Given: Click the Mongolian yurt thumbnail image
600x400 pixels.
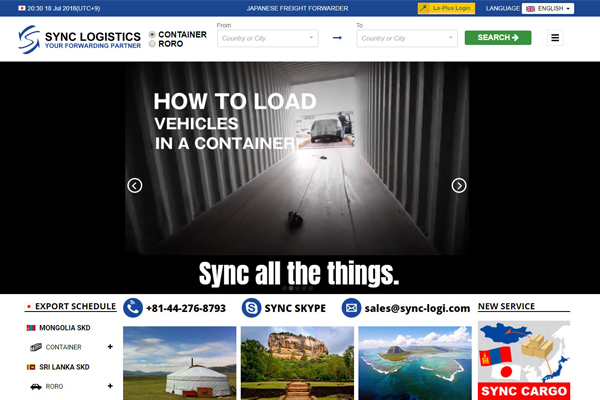Looking at the screenshot, I should click(x=180, y=362).
